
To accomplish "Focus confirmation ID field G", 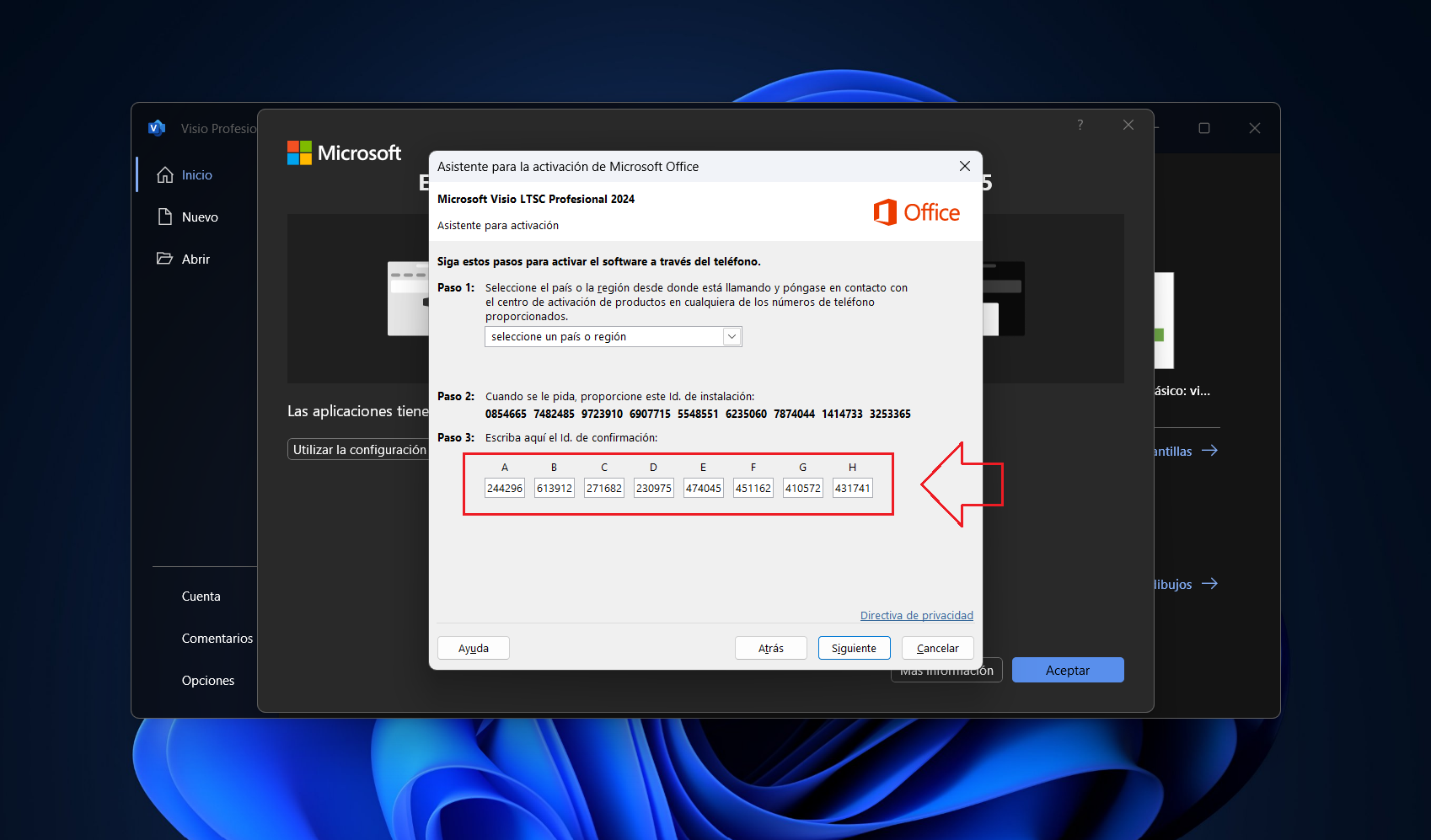I will click(803, 488).
